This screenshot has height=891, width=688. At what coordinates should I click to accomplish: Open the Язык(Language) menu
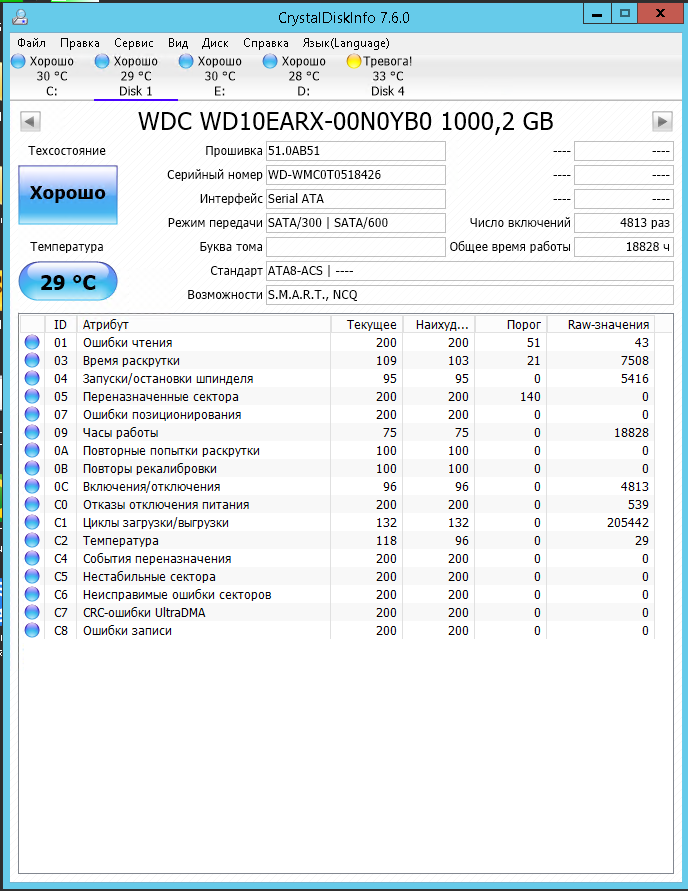point(346,43)
